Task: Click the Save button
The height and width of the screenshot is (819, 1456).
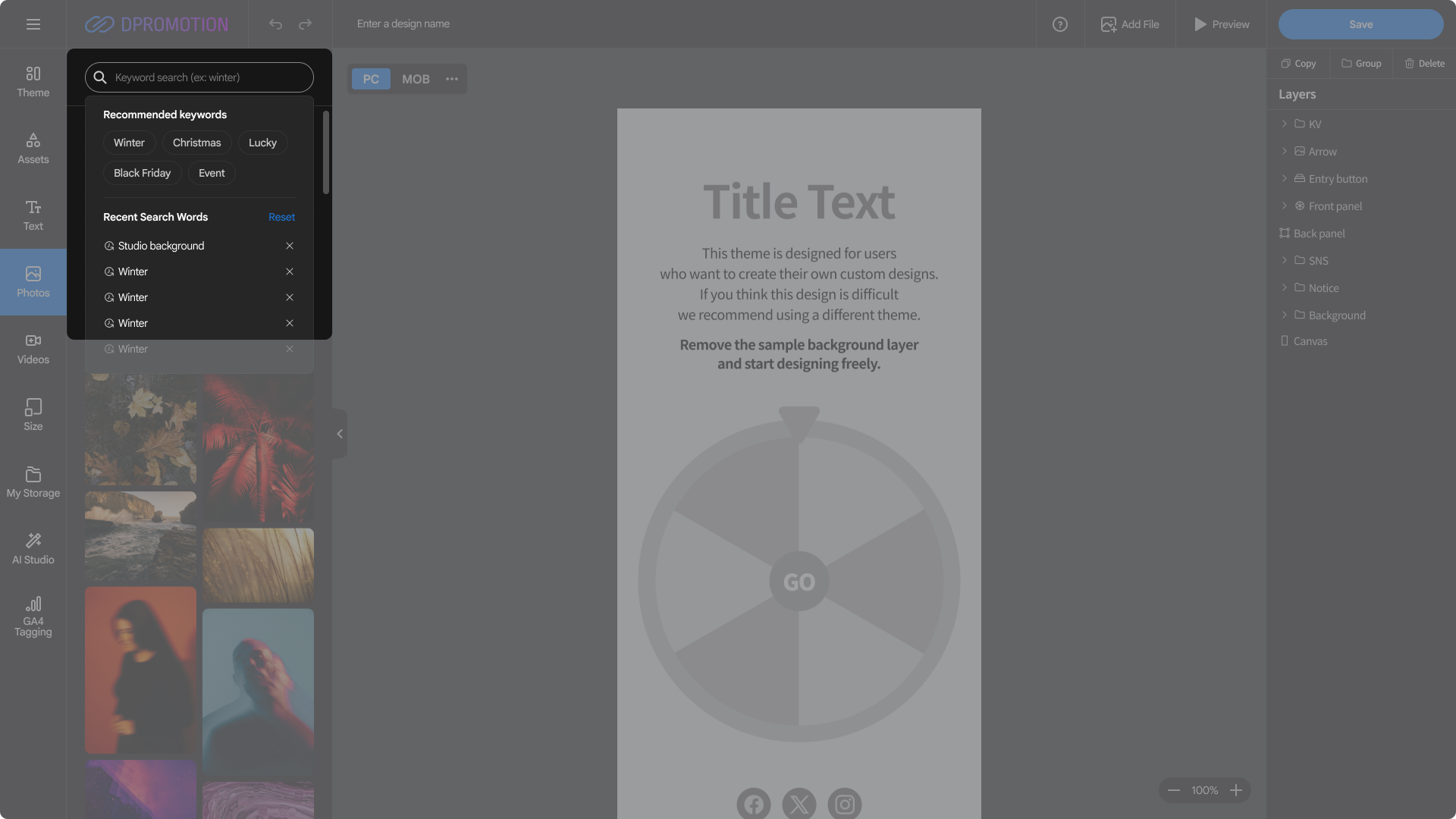Action: coord(1361,24)
